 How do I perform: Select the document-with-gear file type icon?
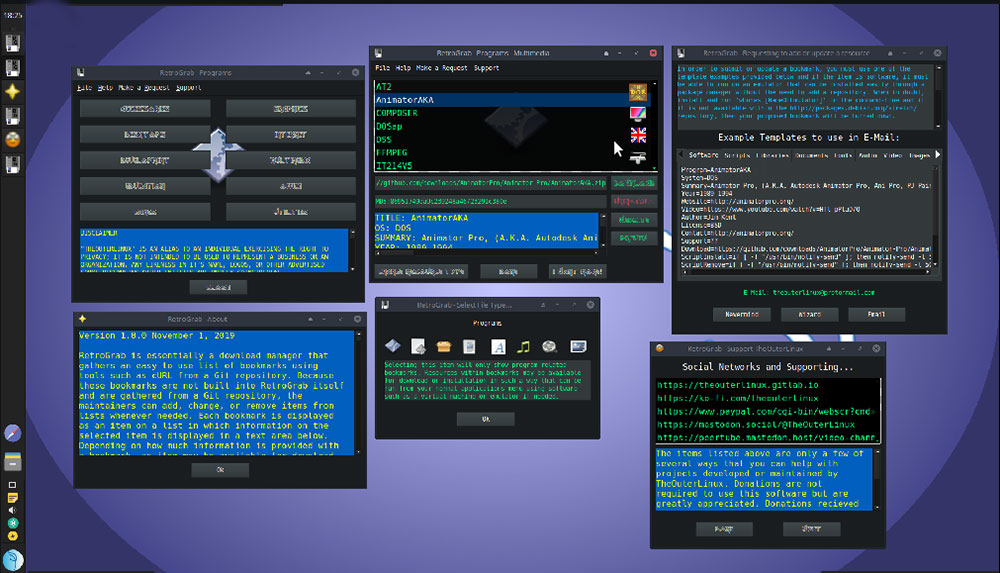(x=418, y=346)
